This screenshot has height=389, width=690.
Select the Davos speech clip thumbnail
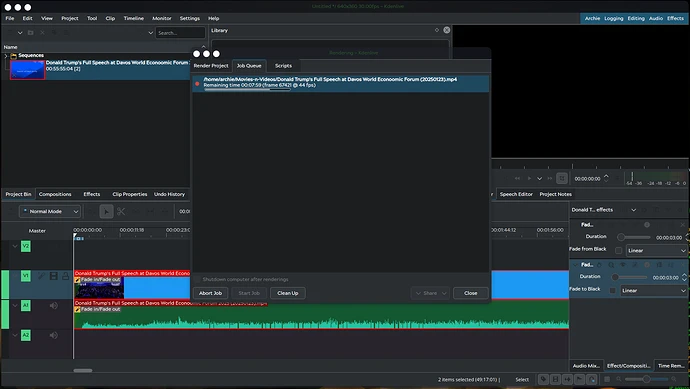(27, 70)
